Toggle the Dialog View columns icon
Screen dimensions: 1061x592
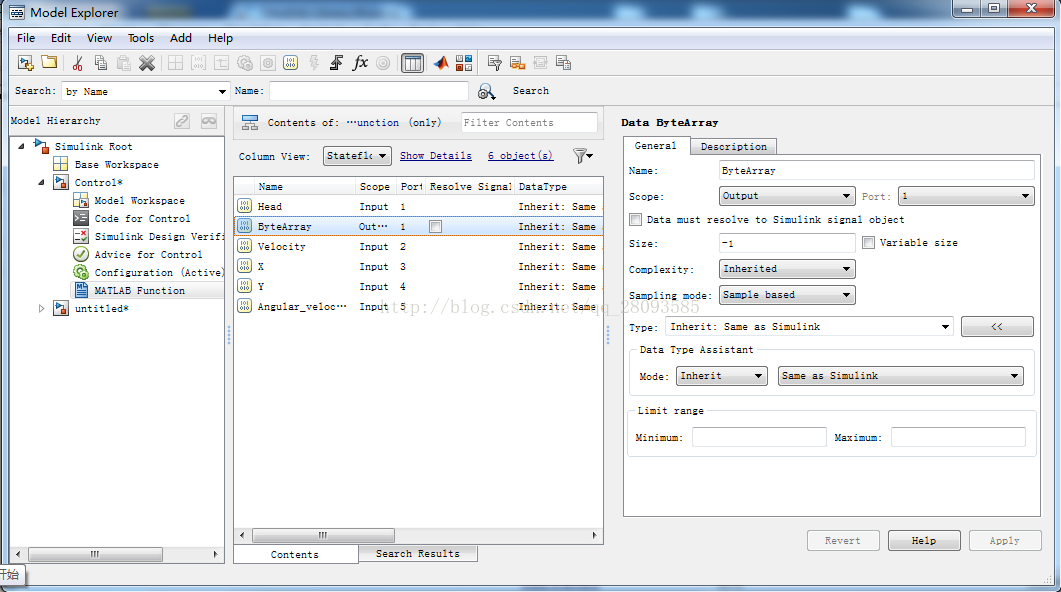[x=412, y=63]
